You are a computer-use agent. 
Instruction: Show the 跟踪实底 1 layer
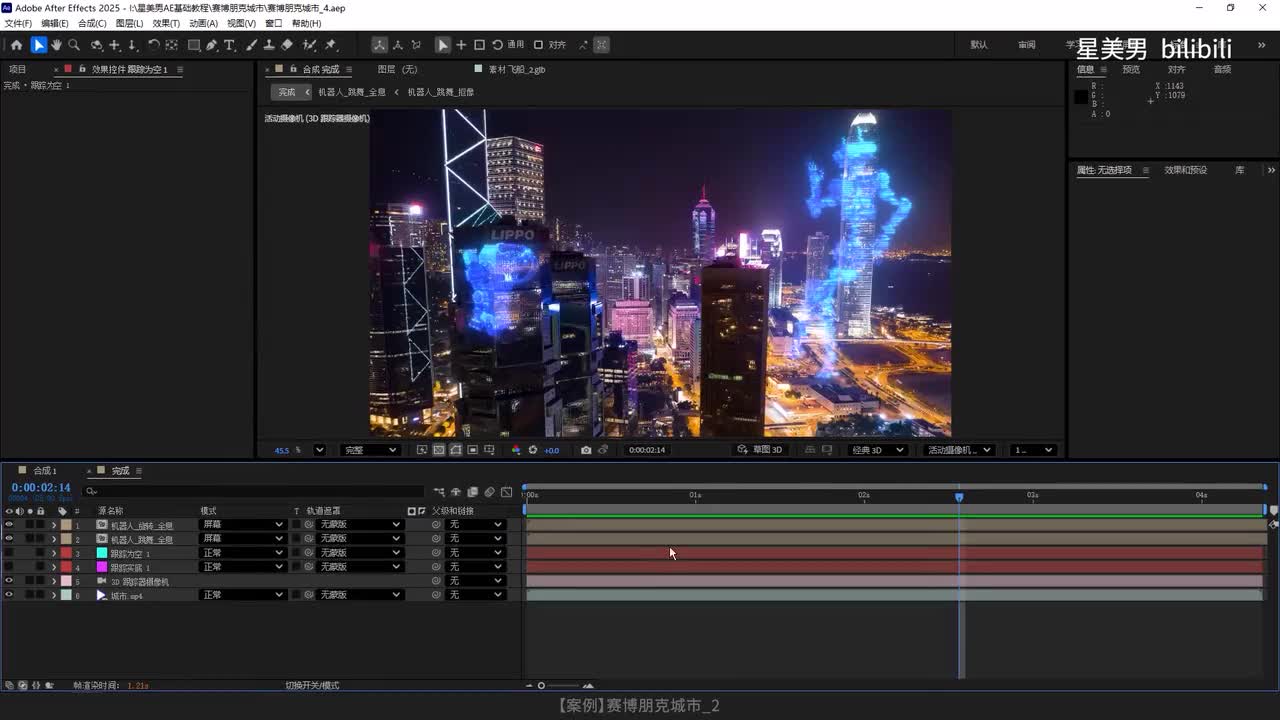click(9, 567)
